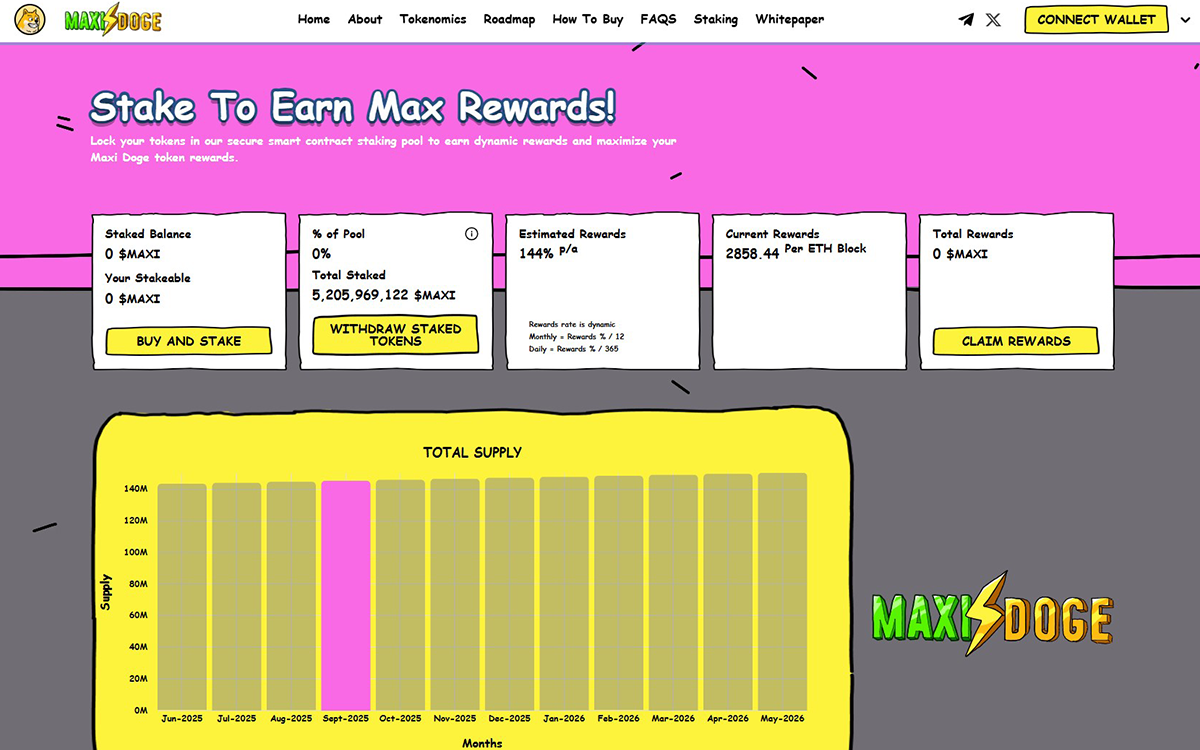The image size is (1200, 750).
Task: Click the Maxi Doge mascot logo icon
Action: tap(31, 20)
